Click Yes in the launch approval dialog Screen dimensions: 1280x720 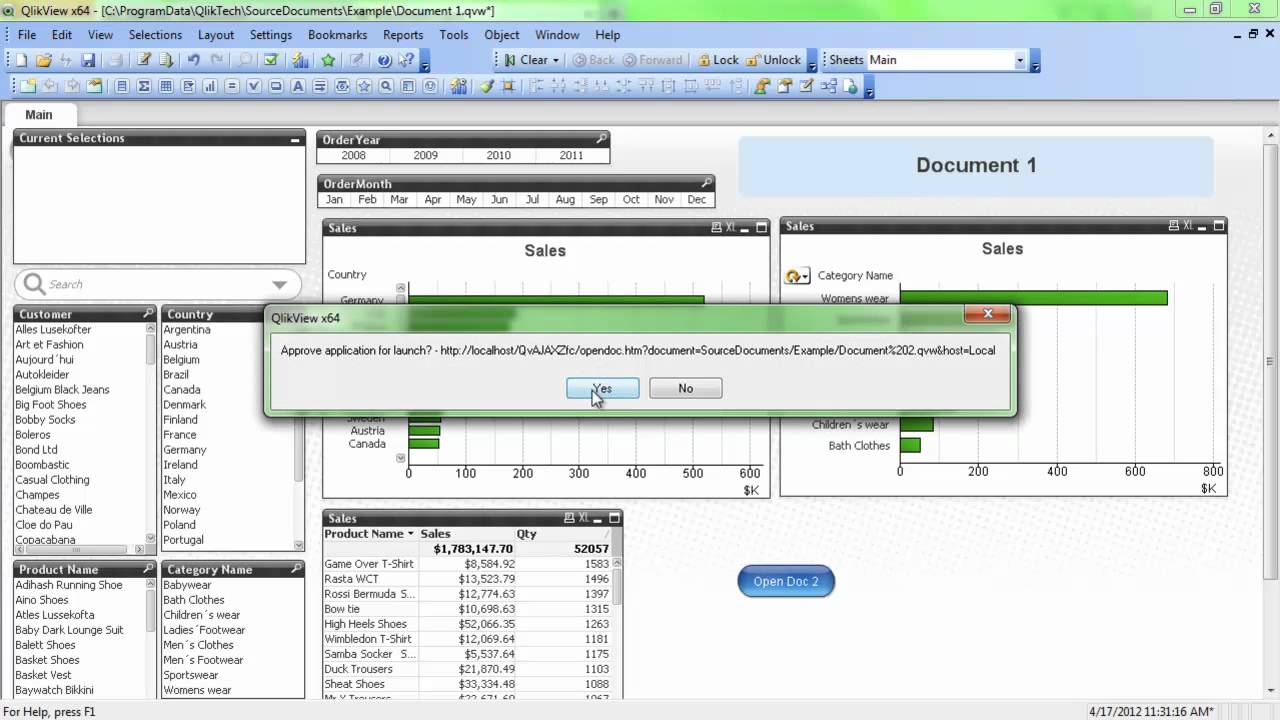point(603,388)
